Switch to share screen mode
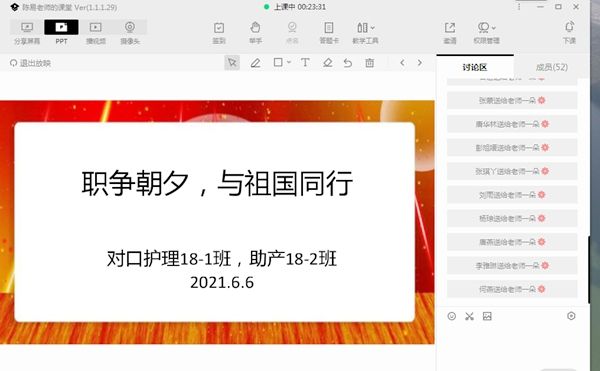The image size is (600, 371). (27, 33)
